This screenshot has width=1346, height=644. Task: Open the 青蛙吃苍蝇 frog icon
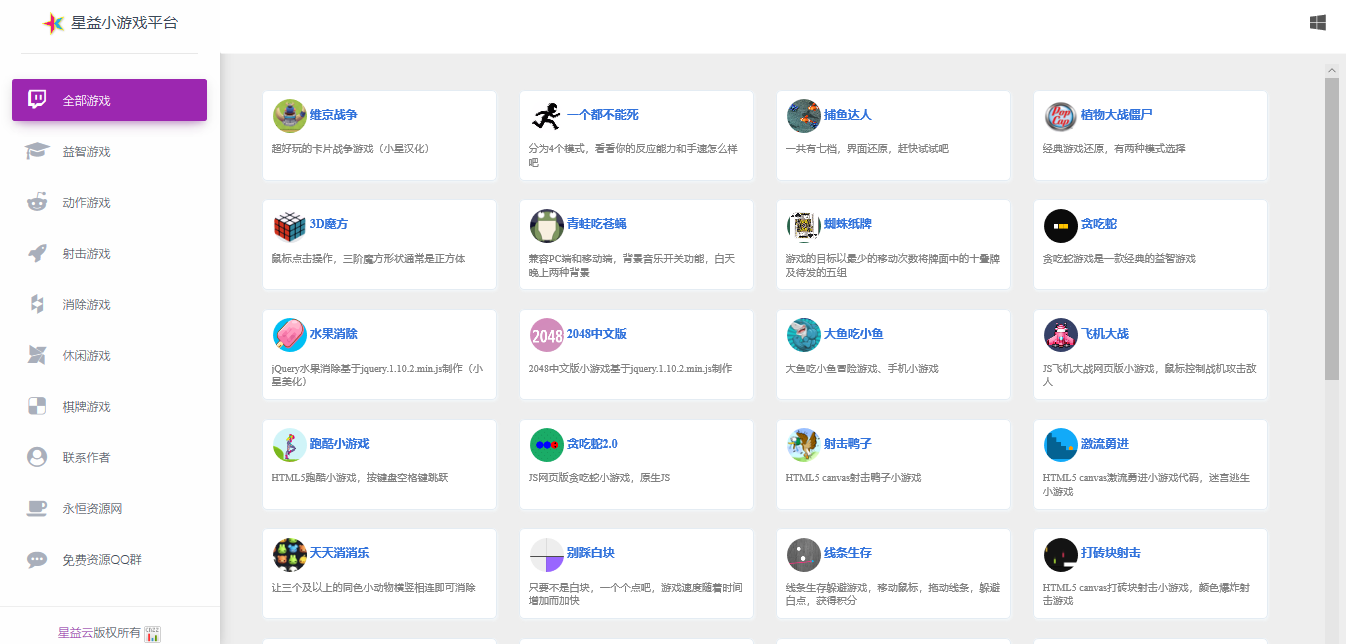(547, 226)
